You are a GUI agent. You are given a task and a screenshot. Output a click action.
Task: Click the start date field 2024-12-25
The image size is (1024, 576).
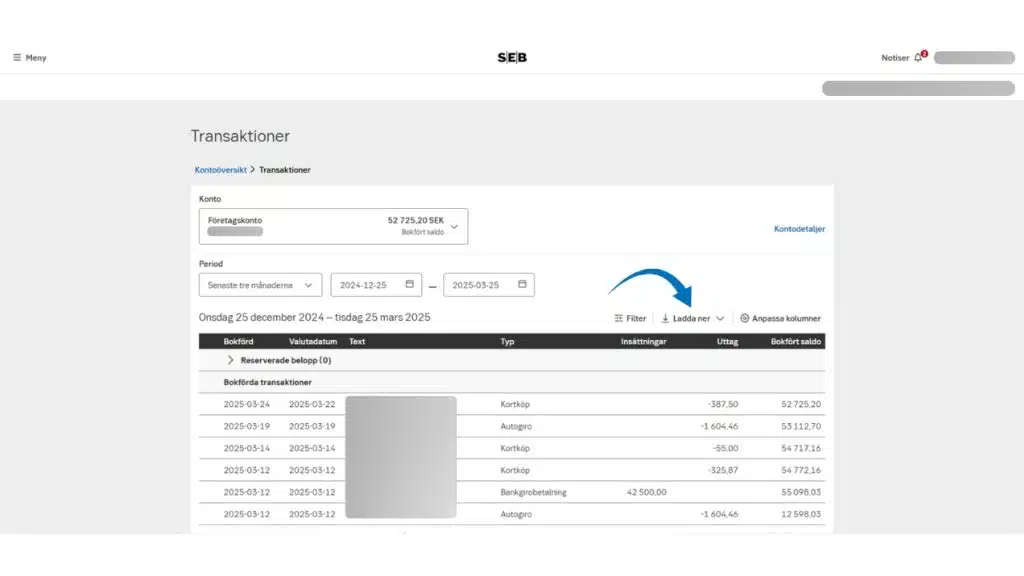pos(376,285)
